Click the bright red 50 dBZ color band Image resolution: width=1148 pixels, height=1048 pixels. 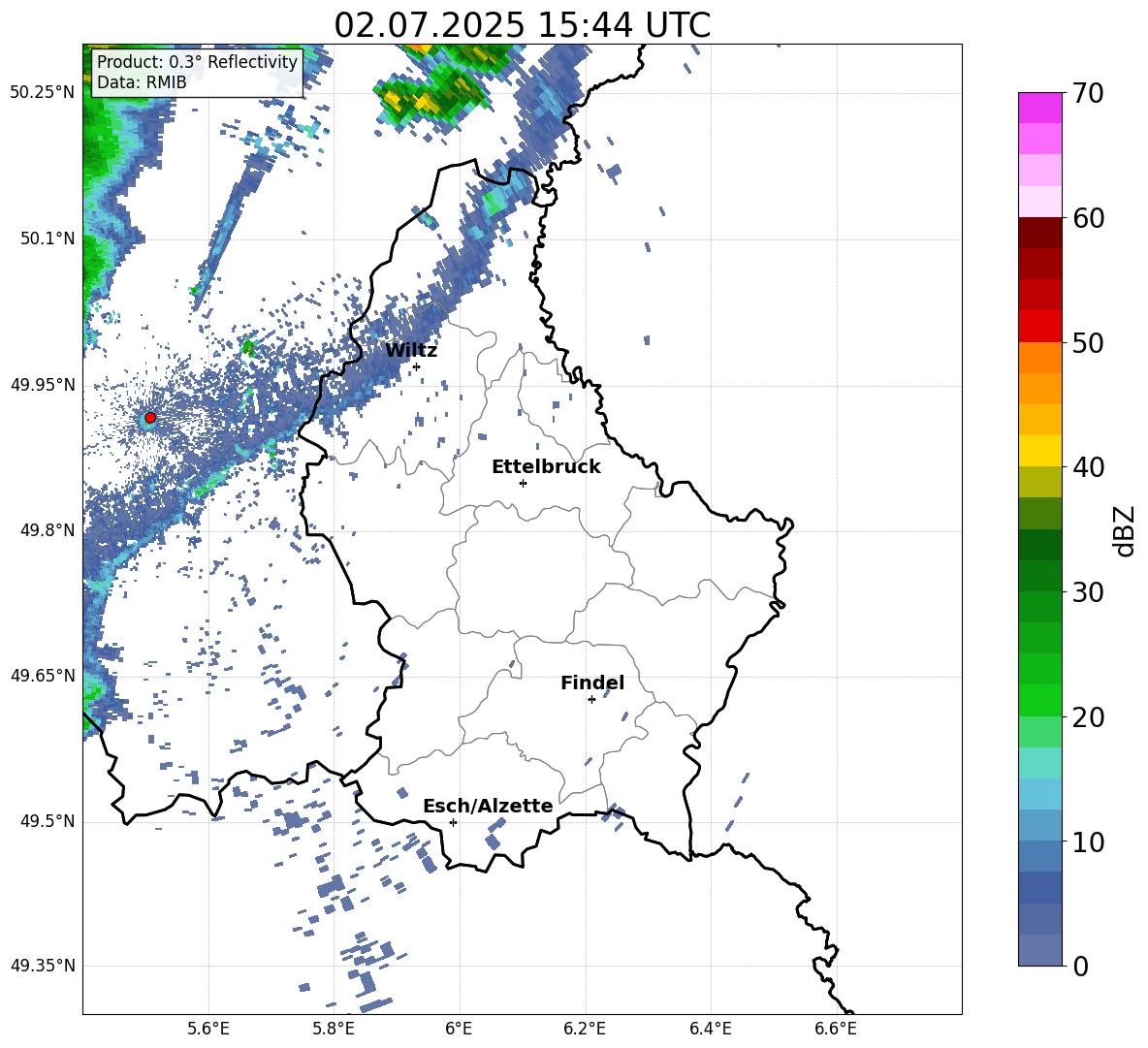coord(1039,327)
